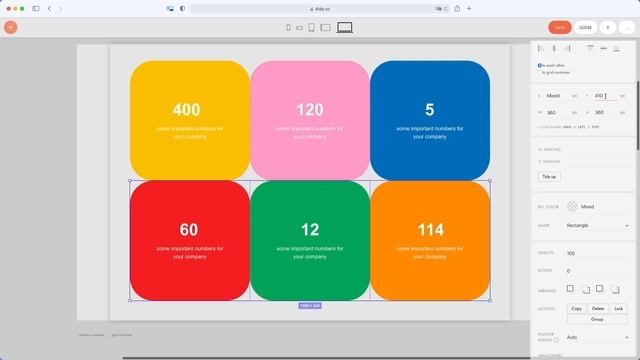Click the height field showing 360
The image size is (640, 360).
coord(606,113)
